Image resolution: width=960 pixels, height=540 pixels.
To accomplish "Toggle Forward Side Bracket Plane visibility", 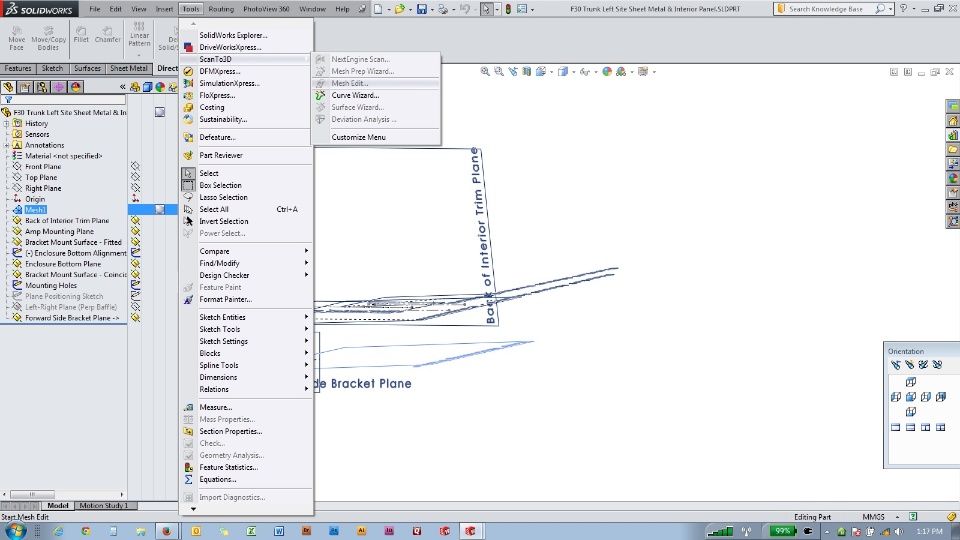I will click(x=135, y=318).
